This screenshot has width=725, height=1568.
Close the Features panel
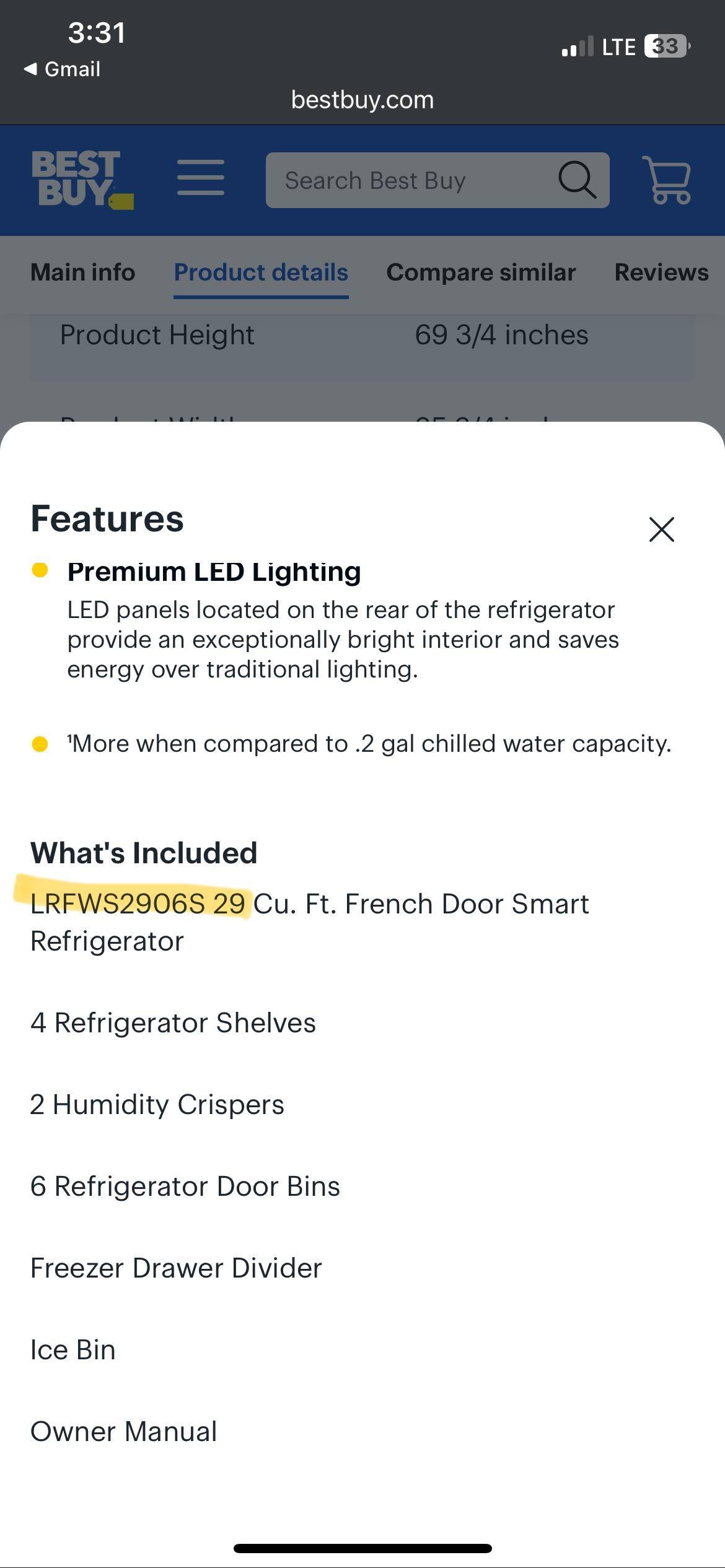tap(661, 529)
